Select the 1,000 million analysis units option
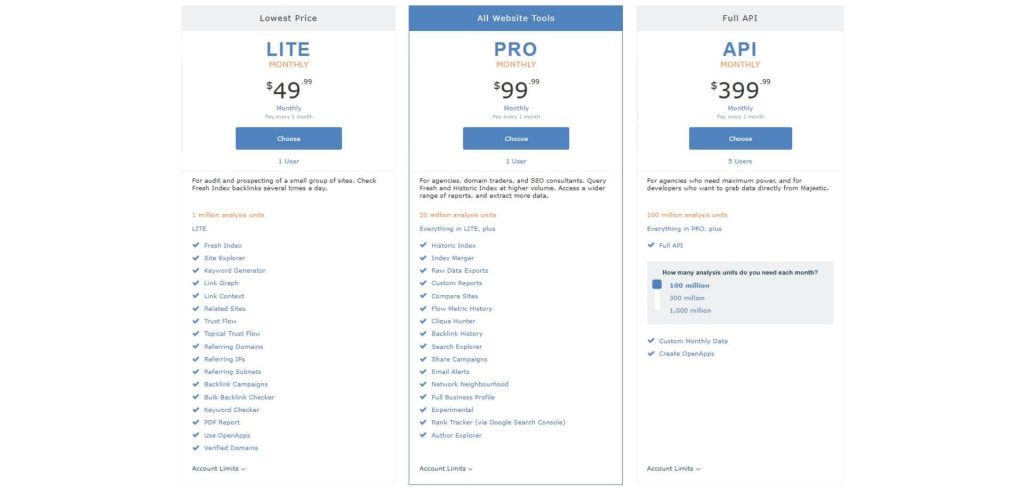1024x491 pixels. pos(690,310)
